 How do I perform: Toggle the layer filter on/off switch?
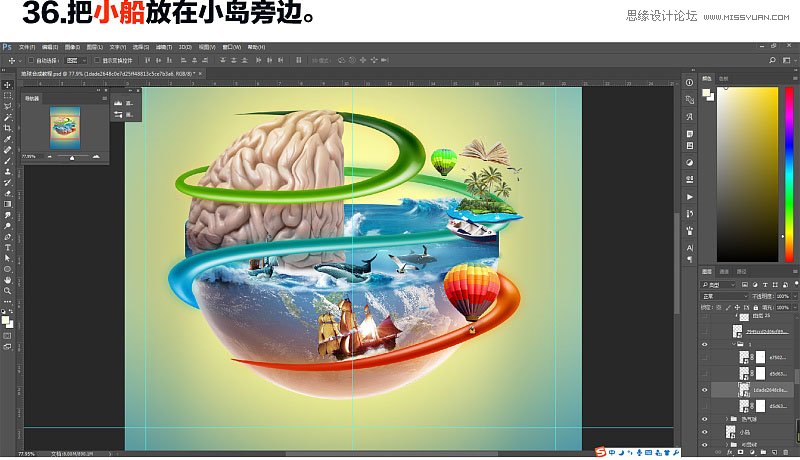point(795,285)
